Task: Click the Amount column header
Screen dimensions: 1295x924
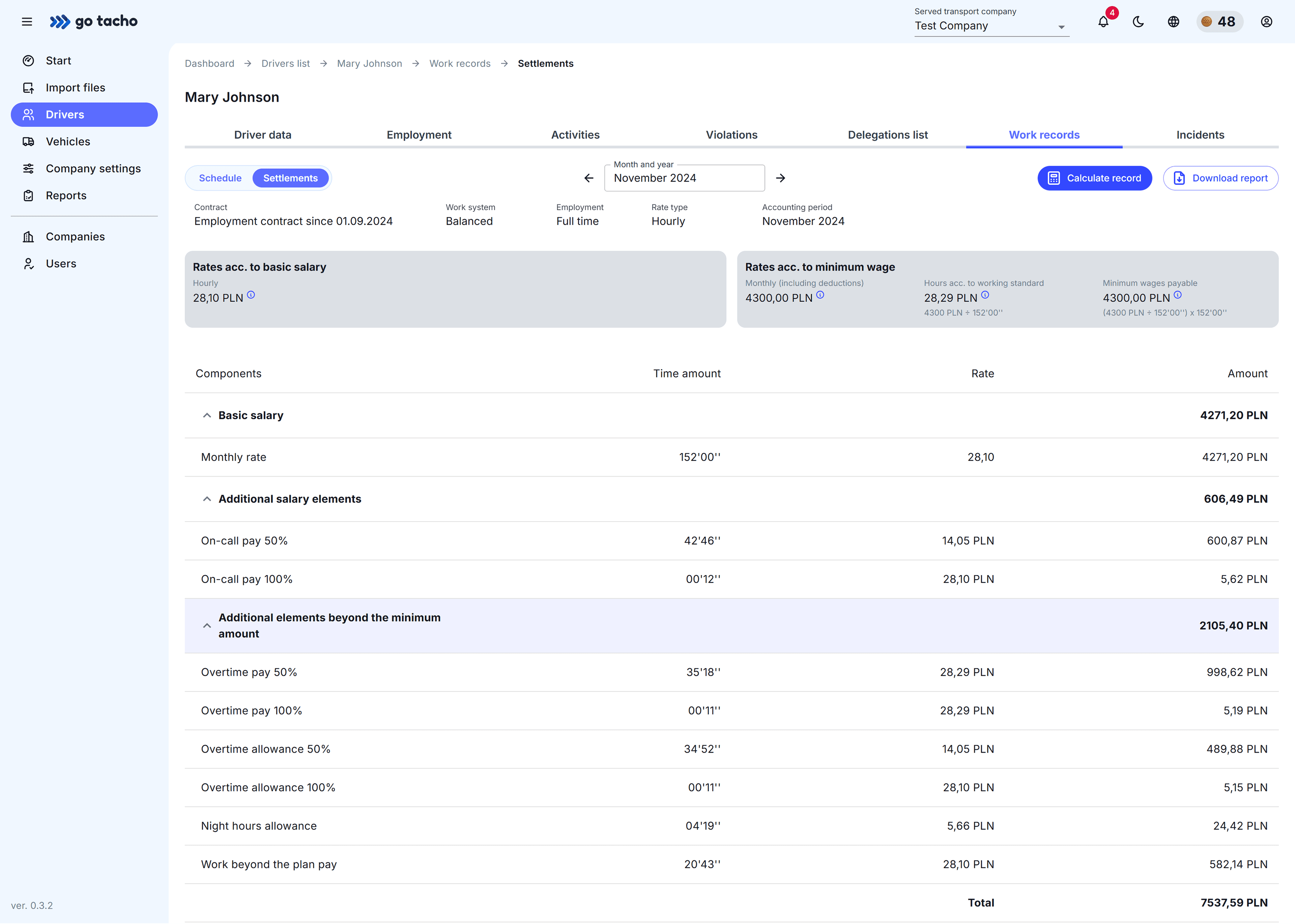Action: tap(1247, 374)
